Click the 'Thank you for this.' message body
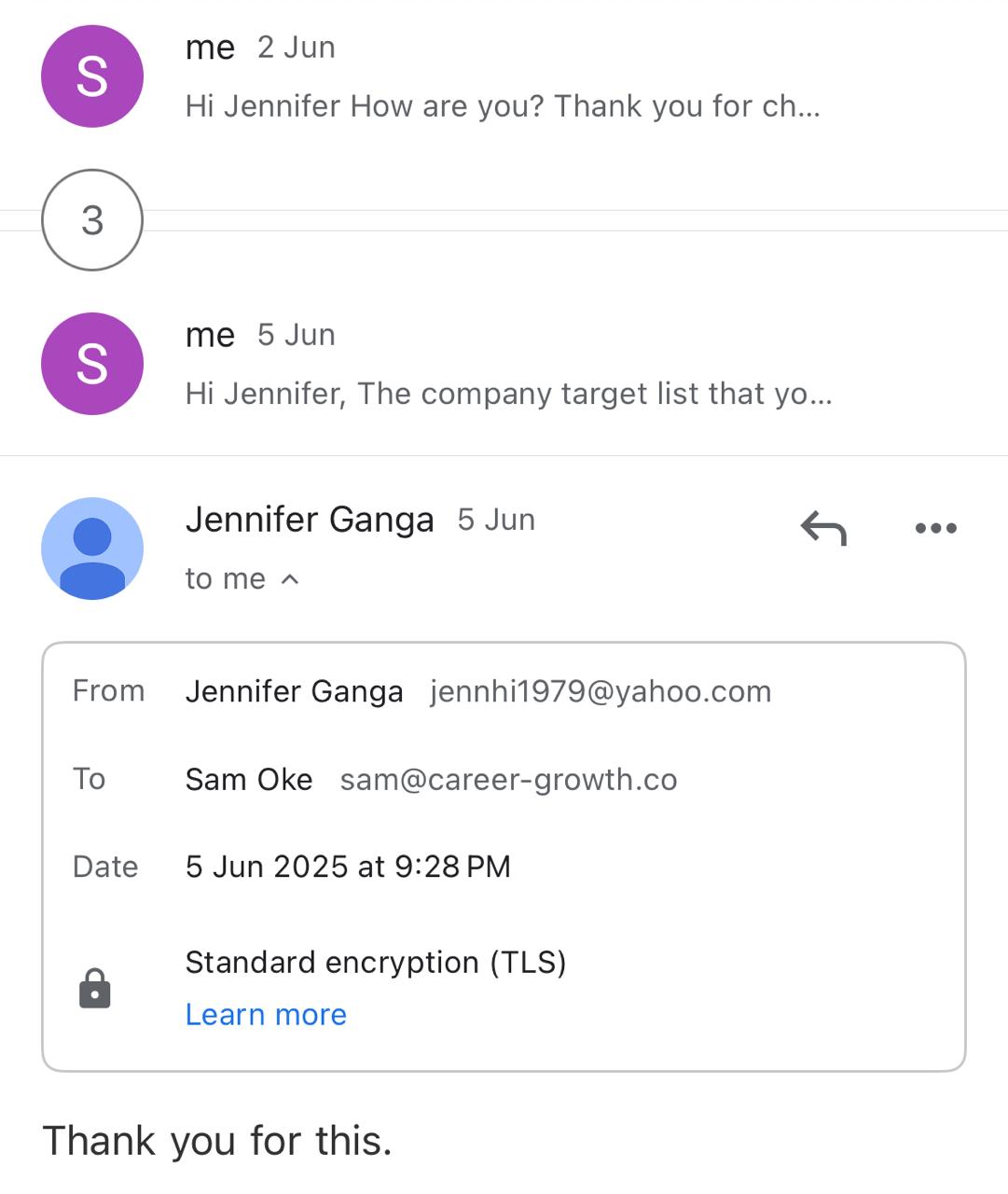This screenshot has width=1008, height=1194. point(217,1141)
